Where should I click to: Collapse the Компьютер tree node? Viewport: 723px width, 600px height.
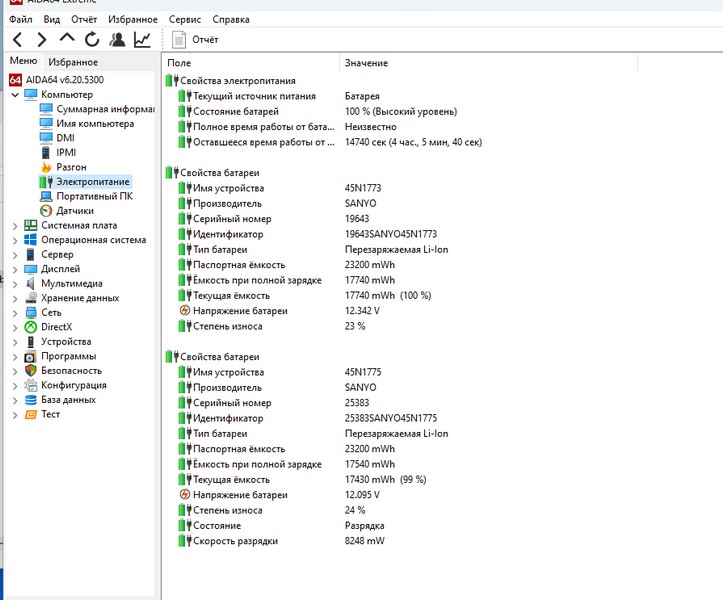(x=14, y=94)
